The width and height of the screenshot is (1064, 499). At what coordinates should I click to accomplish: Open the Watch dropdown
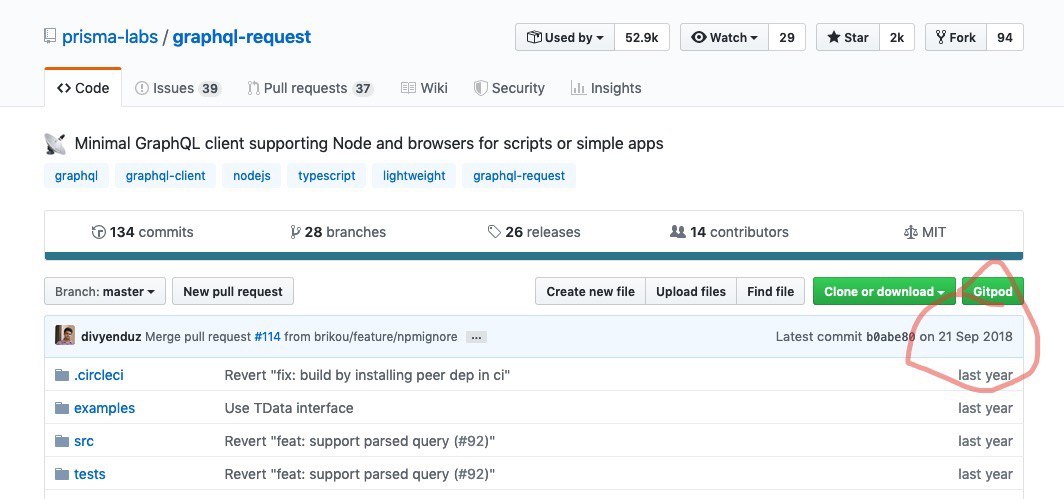click(724, 37)
